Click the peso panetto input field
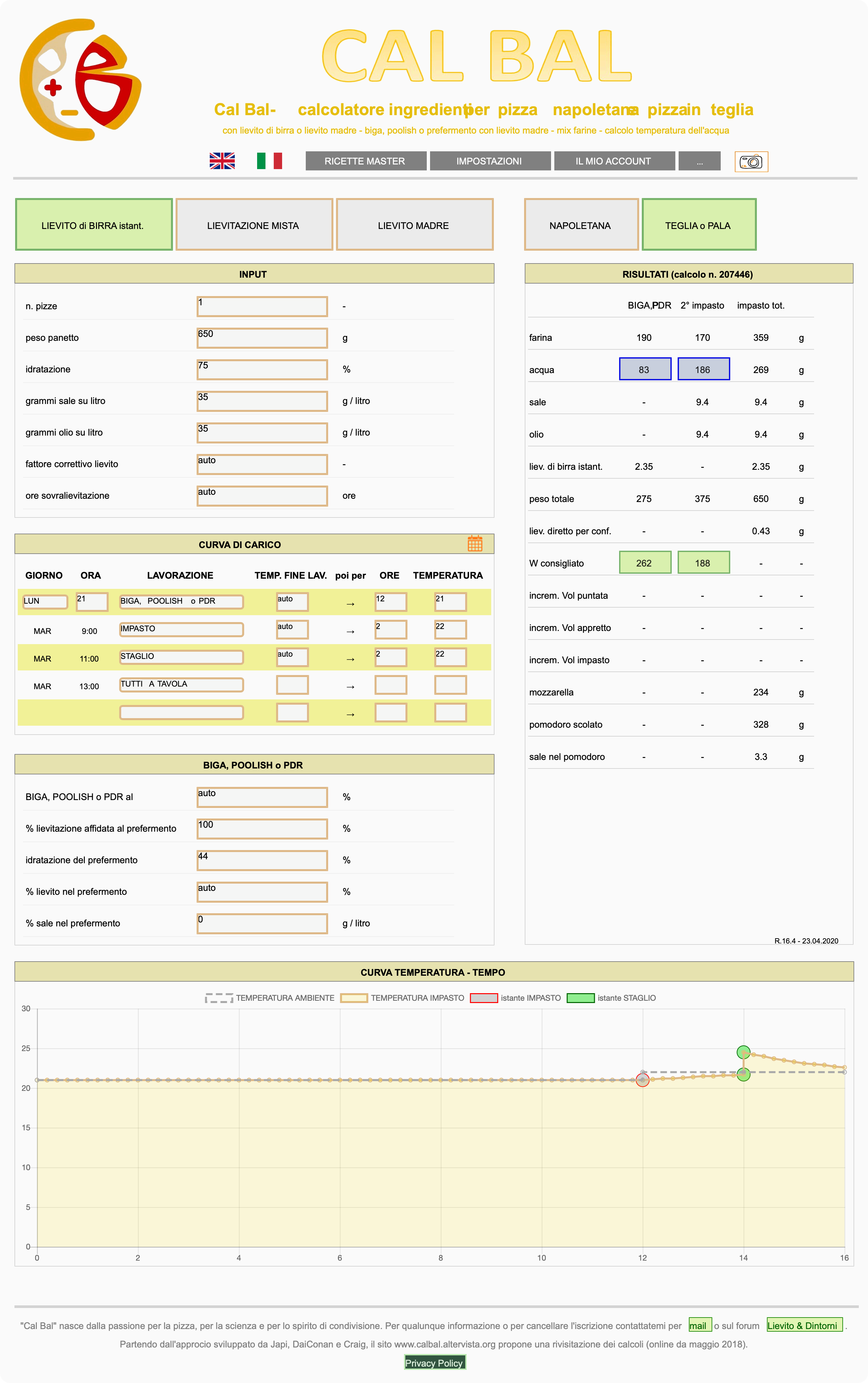Viewport: 868px width, 1383px height. [x=262, y=338]
